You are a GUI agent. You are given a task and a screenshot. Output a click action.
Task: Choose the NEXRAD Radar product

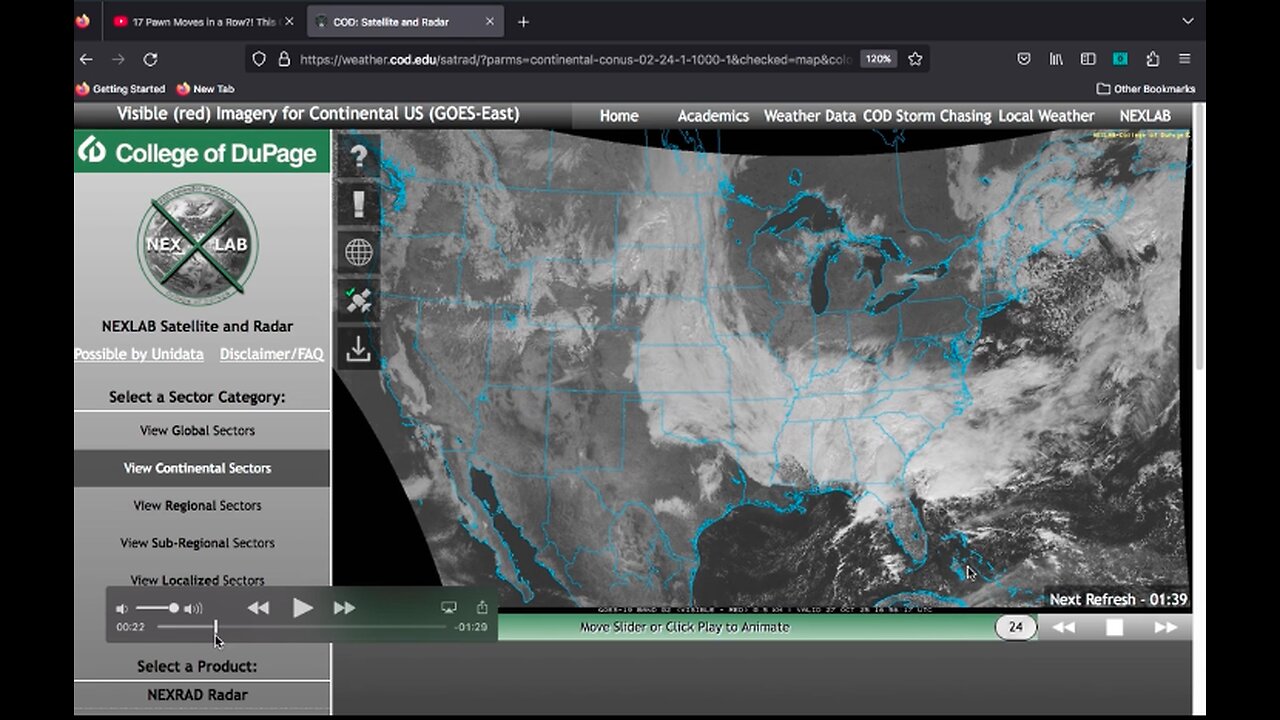pyautogui.click(x=202, y=695)
